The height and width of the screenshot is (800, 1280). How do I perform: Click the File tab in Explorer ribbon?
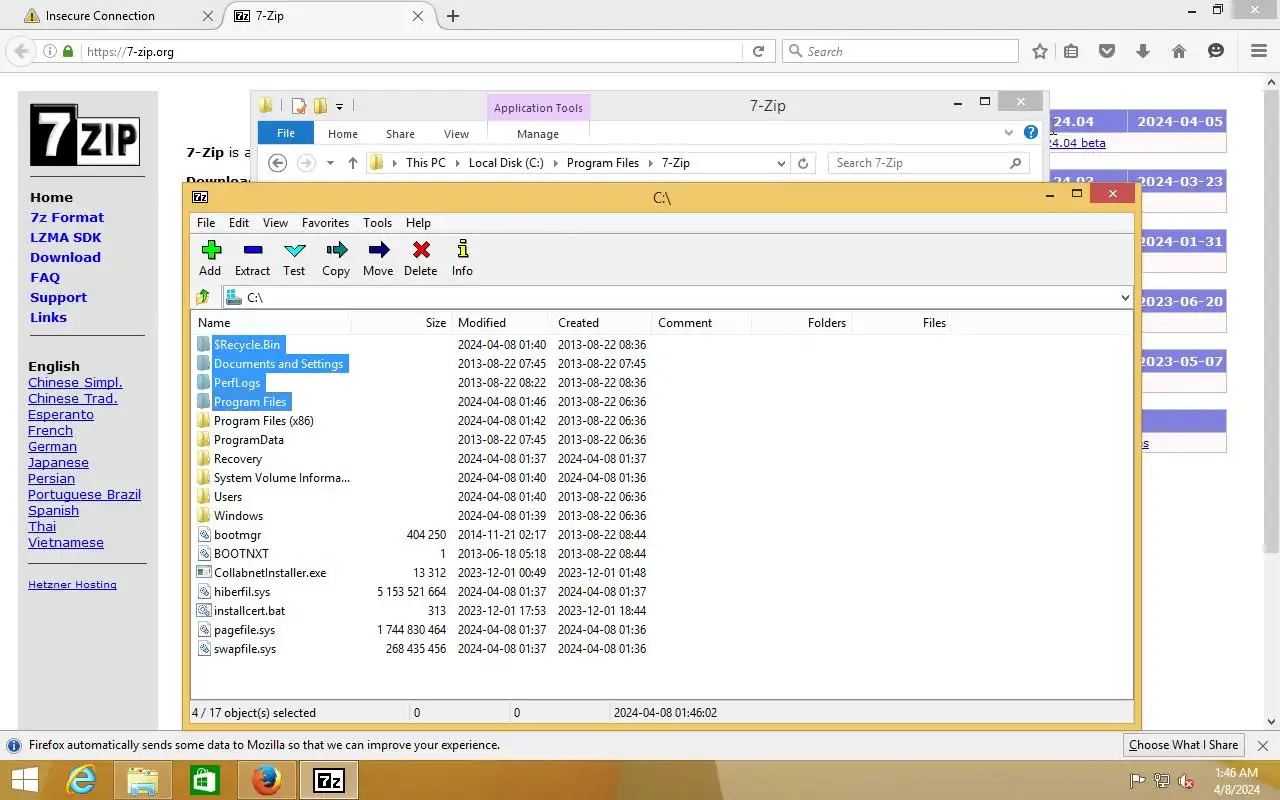[286, 134]
